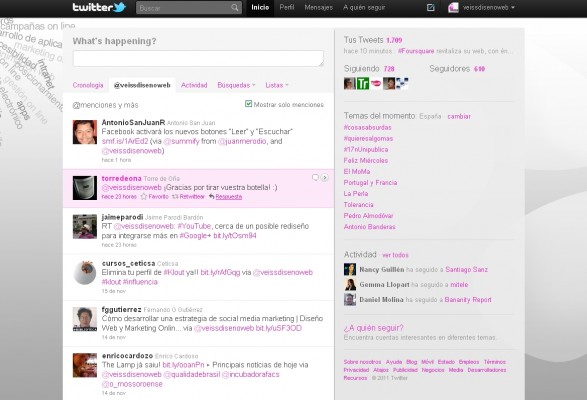Switch to the Actividad tab
Screen dimensions: 587x400
pyautogui.click(x=194, y=85)
